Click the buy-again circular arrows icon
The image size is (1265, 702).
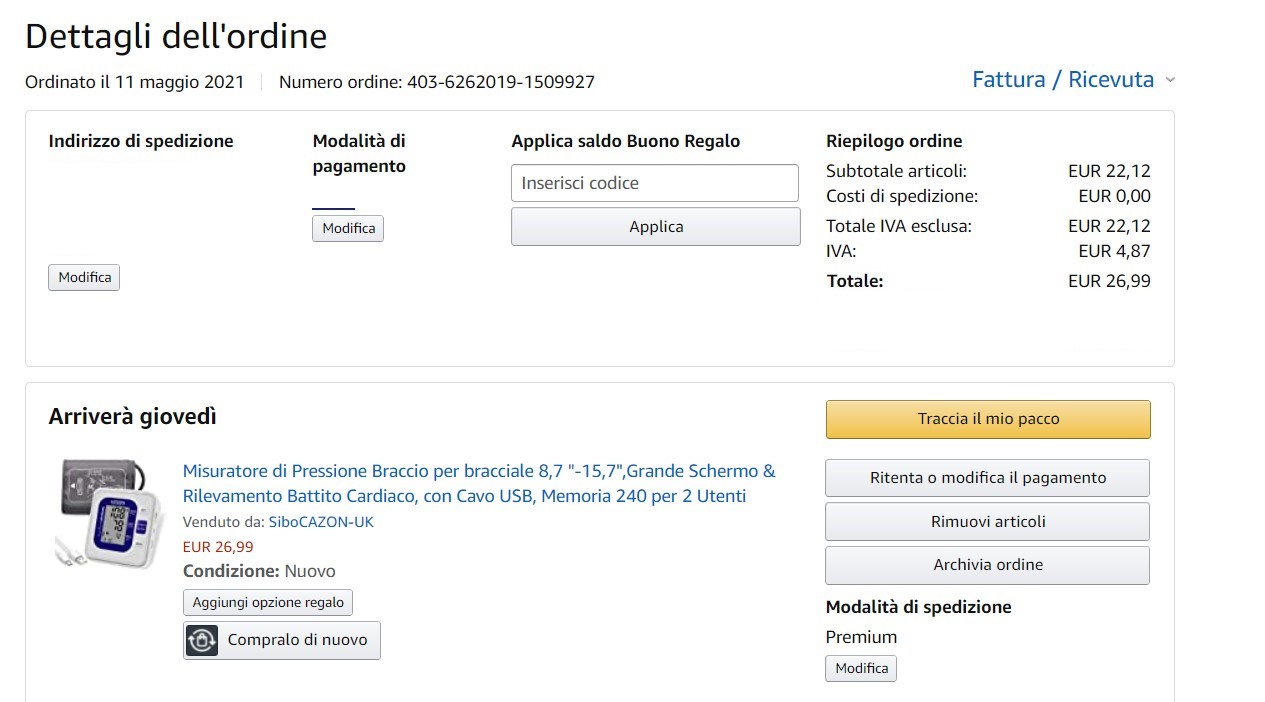tap(202, 641)
